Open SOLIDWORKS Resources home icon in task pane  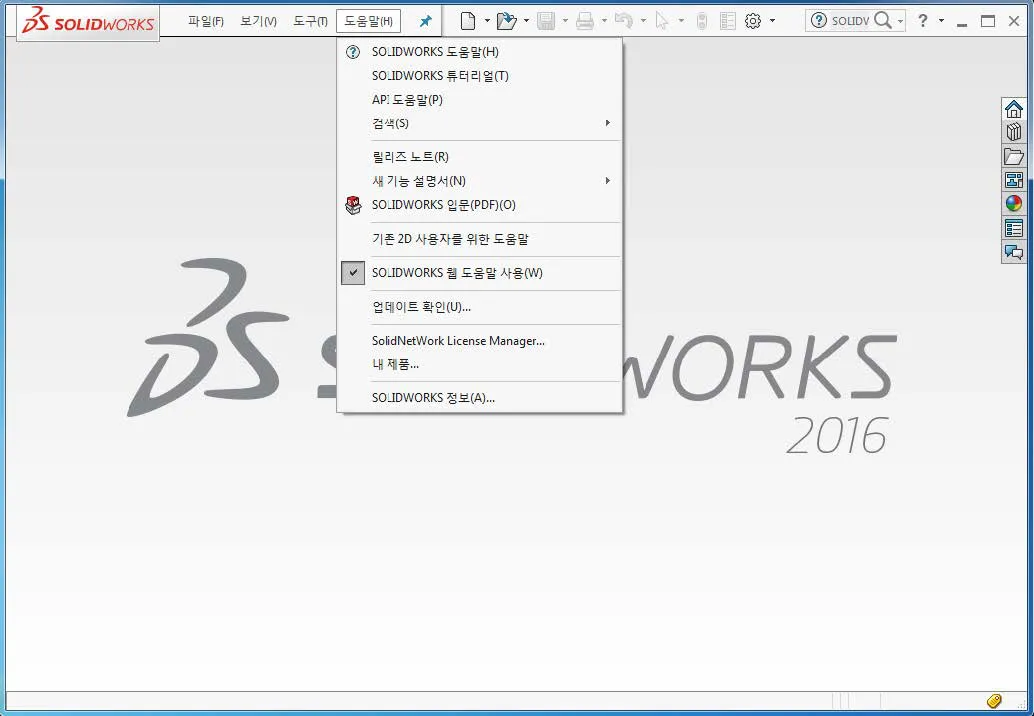1014,108
